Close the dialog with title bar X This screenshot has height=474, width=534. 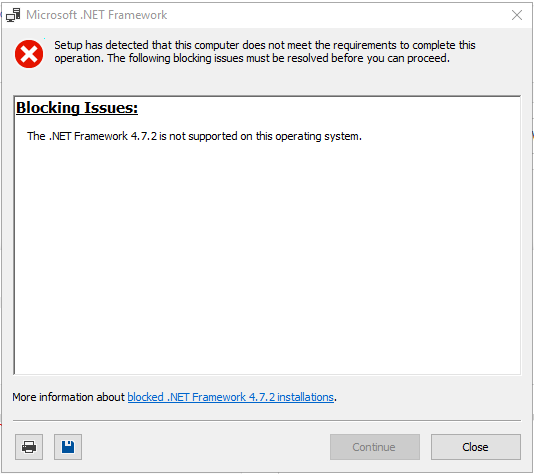[517, 15]
